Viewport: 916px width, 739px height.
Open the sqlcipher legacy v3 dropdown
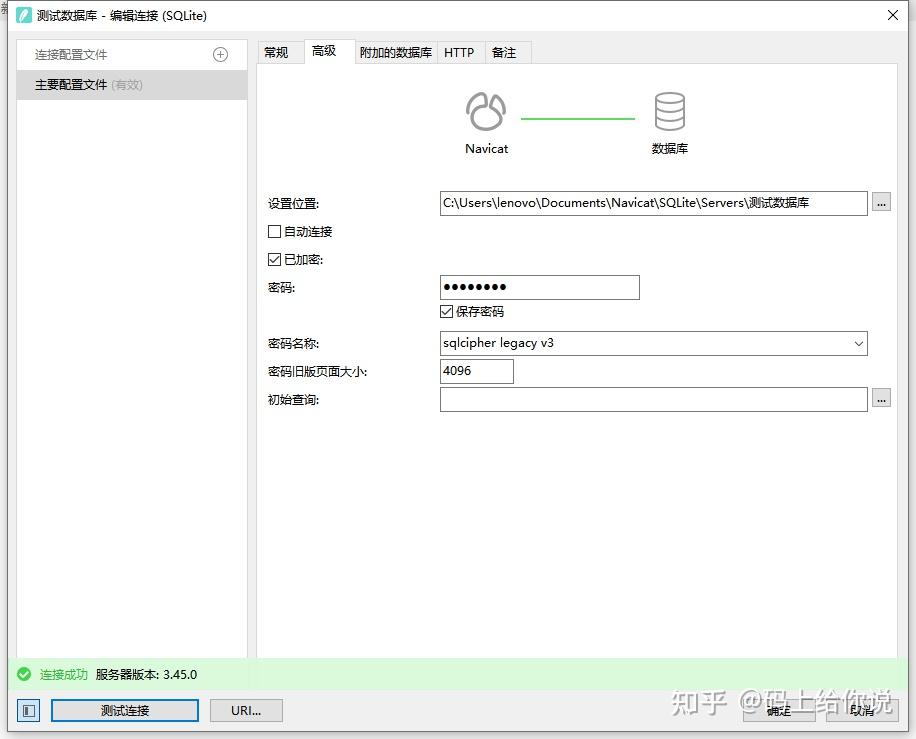pos(858,343)
